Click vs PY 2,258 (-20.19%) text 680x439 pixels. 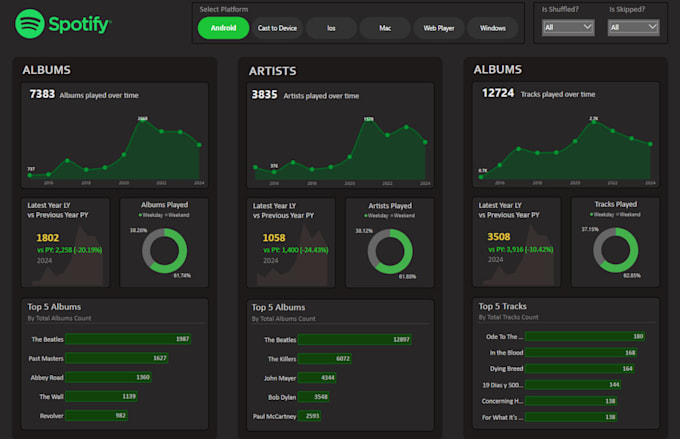click(69, 250)
